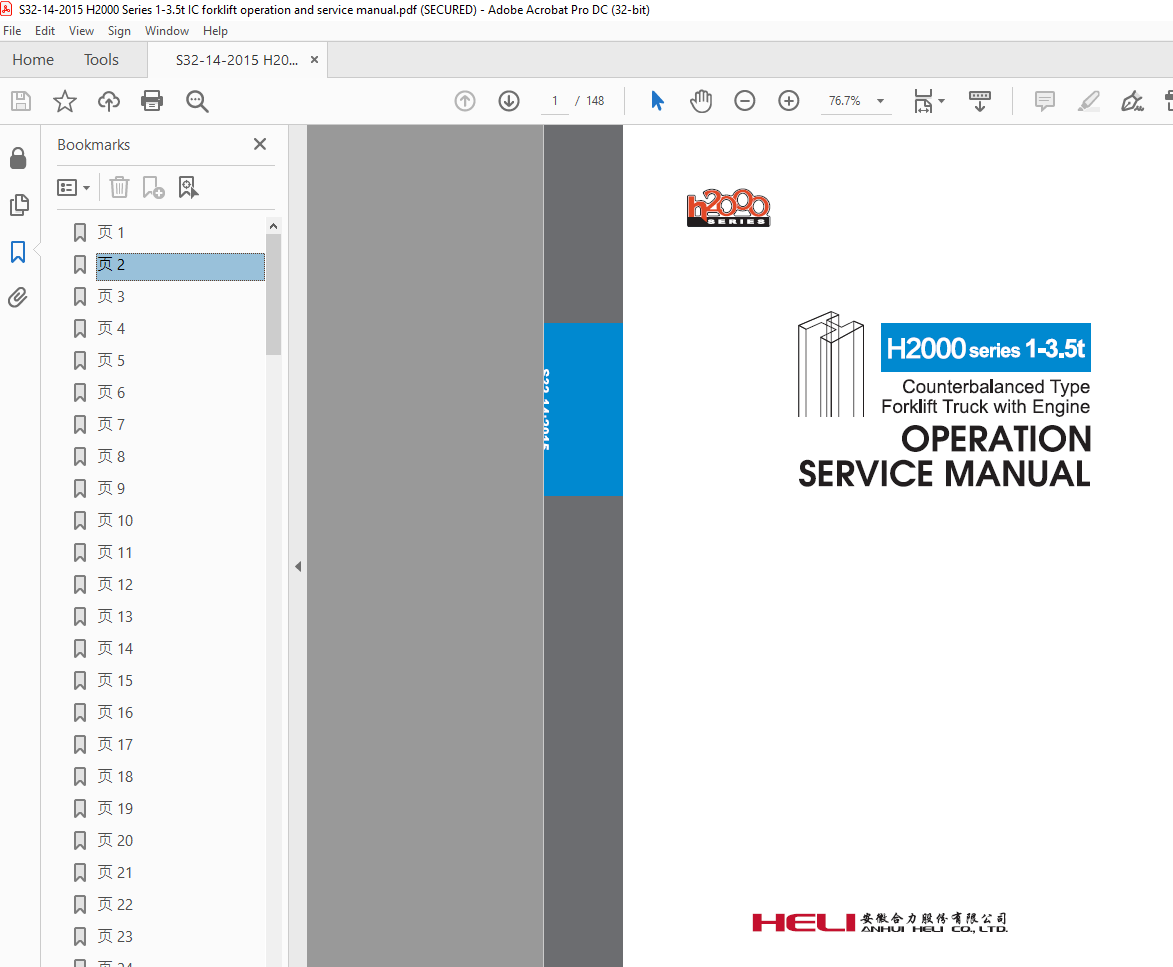Click the fit page width icon

(x=923, y=101)
